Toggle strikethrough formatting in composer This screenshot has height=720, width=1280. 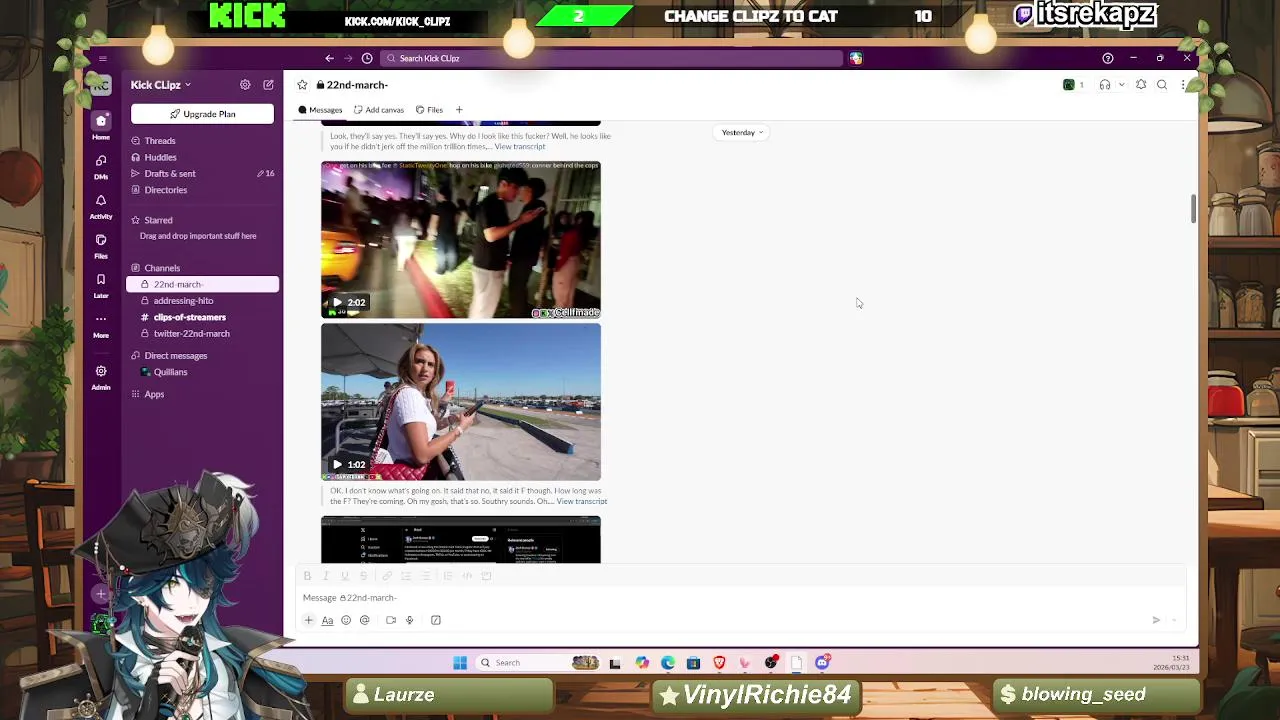pyautogui.click(x=364, y=576)
